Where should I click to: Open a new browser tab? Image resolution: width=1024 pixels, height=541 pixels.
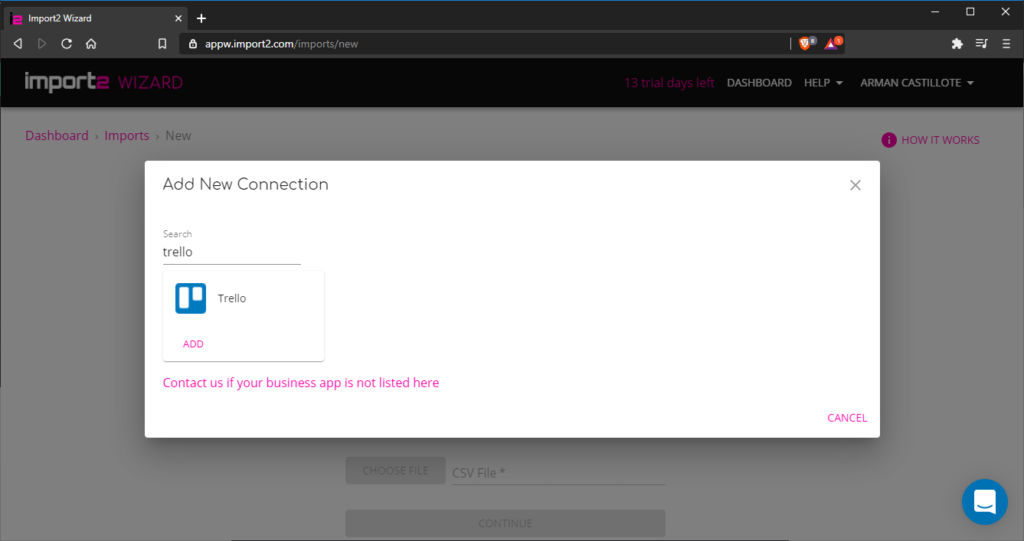coord(201,18)
